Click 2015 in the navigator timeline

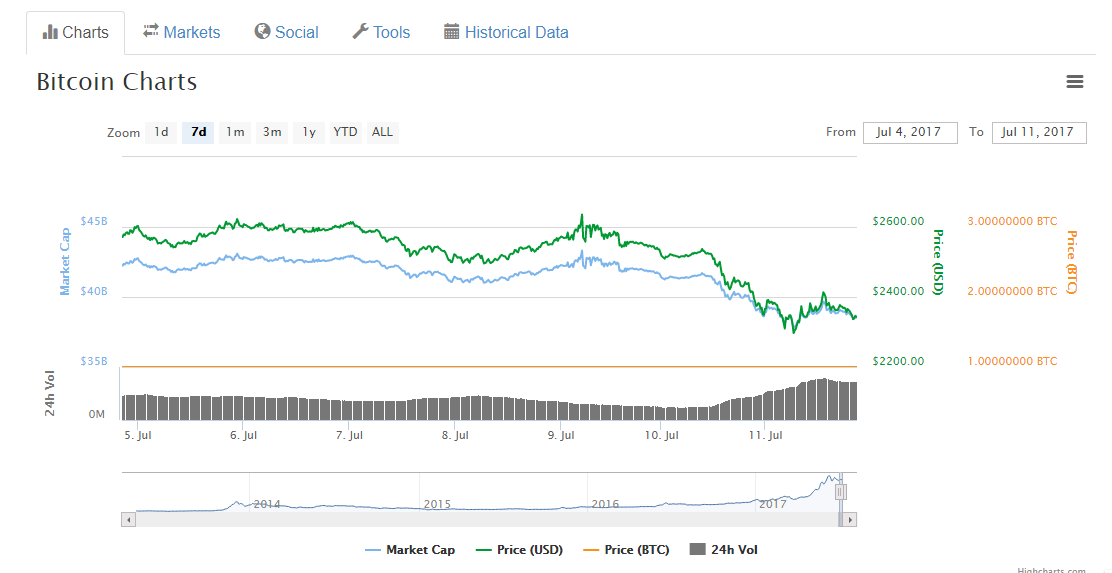[x=437, y=504]
